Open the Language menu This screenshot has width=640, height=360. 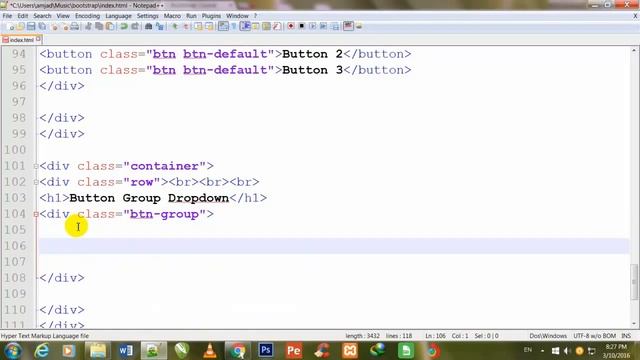[118, 16]
